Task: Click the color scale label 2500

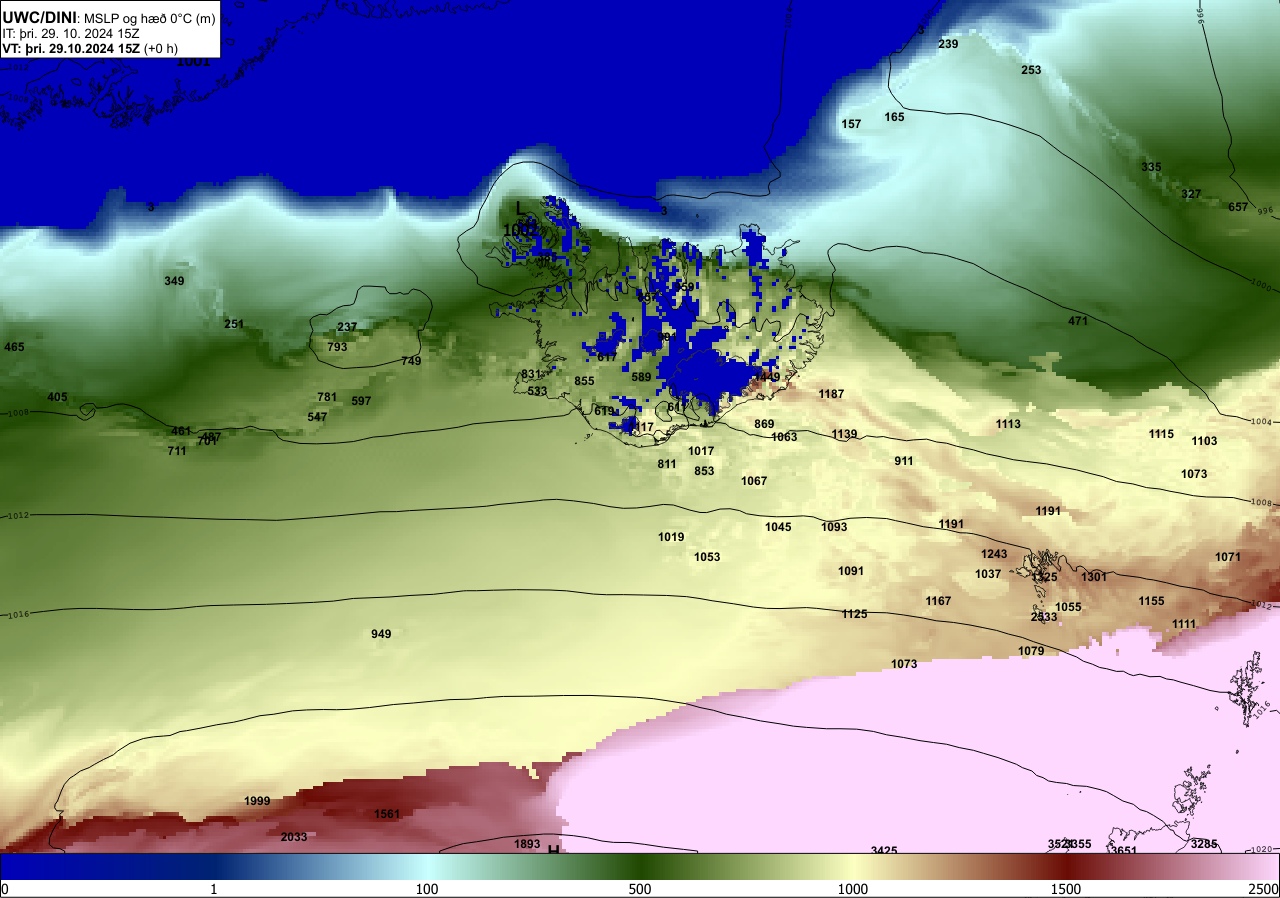Action: pos(1264,889)
